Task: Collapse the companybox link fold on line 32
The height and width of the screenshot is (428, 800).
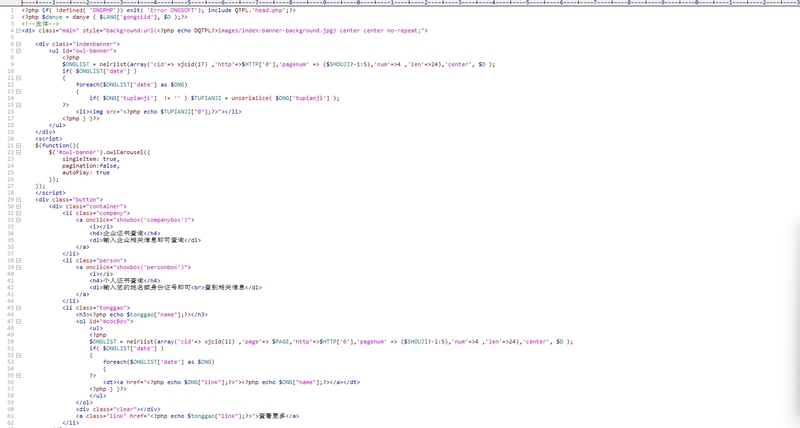Action: (18, 220)
